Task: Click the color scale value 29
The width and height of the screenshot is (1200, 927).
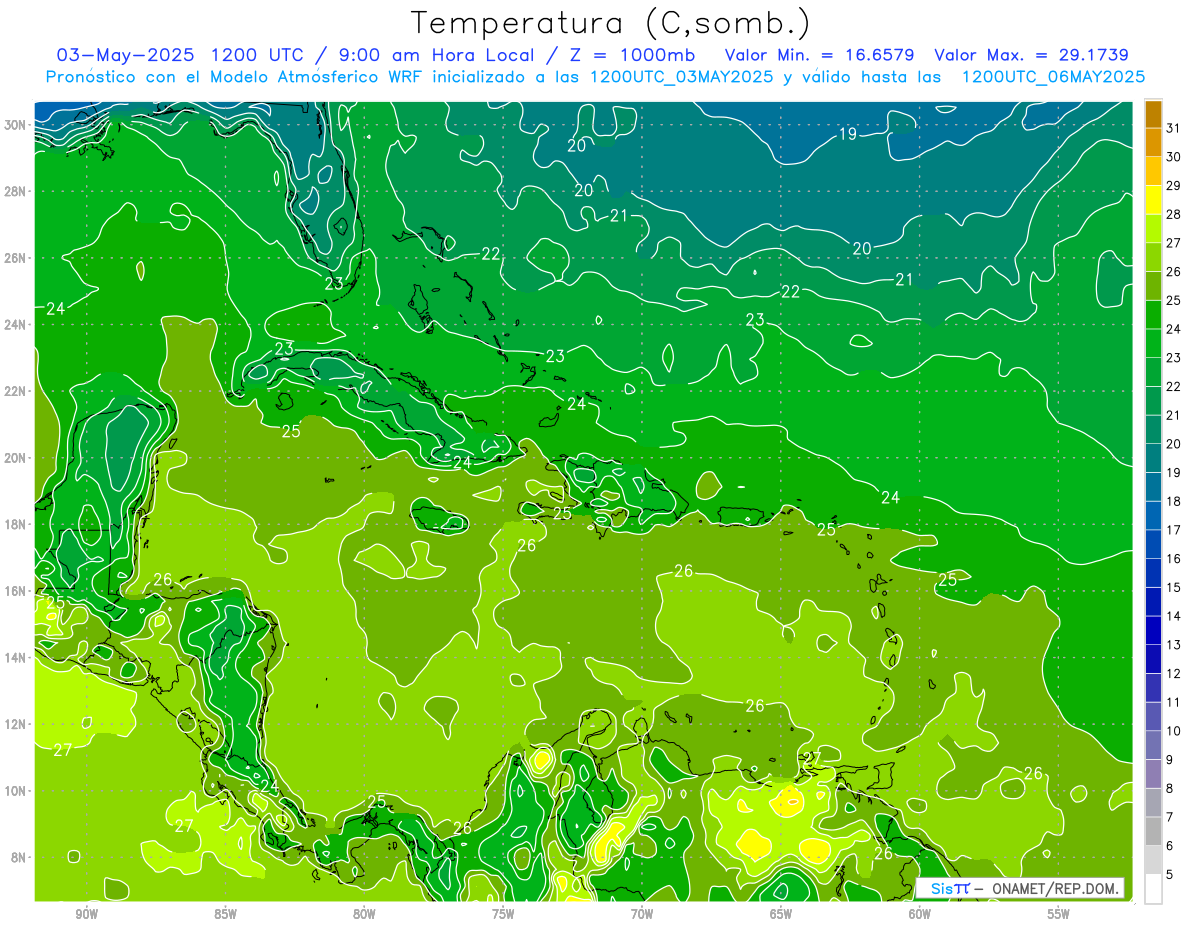Action: coord(1174,185)
